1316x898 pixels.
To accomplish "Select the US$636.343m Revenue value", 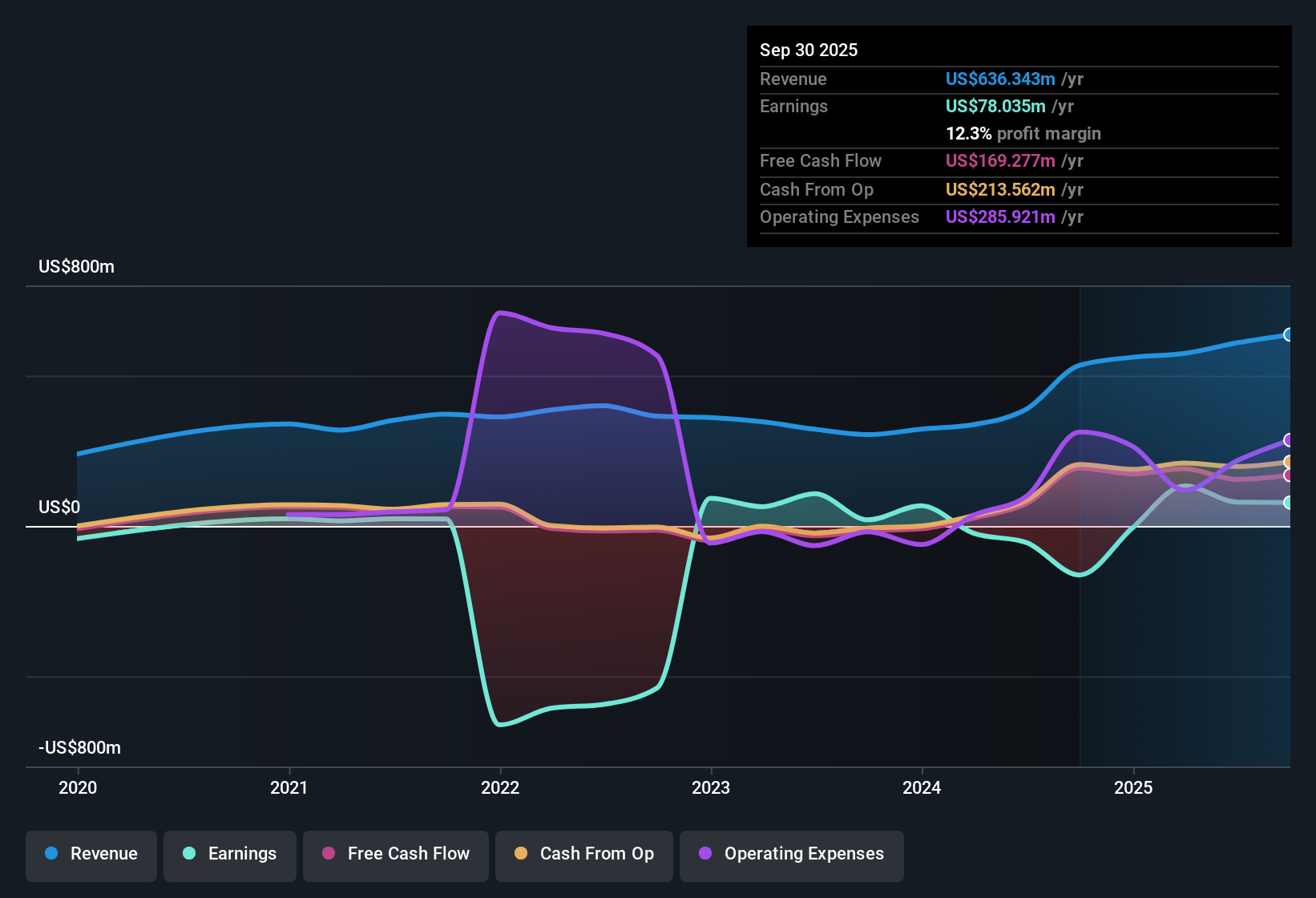I will 1000,79.
